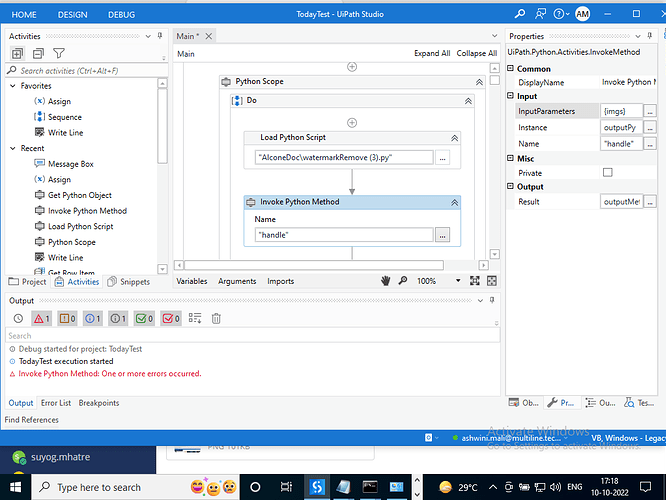
Task: Collapse the Do sequence
Action: [468, 101]
